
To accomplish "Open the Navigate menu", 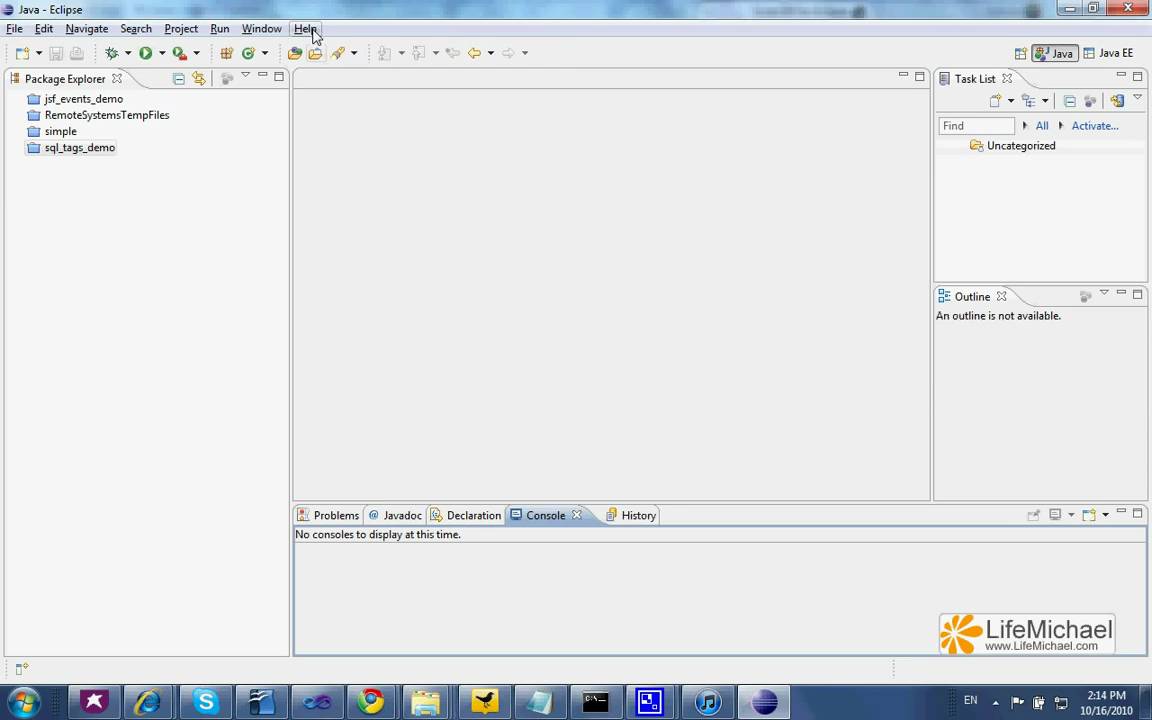I will pyautogui.click(x=87, y=29).
